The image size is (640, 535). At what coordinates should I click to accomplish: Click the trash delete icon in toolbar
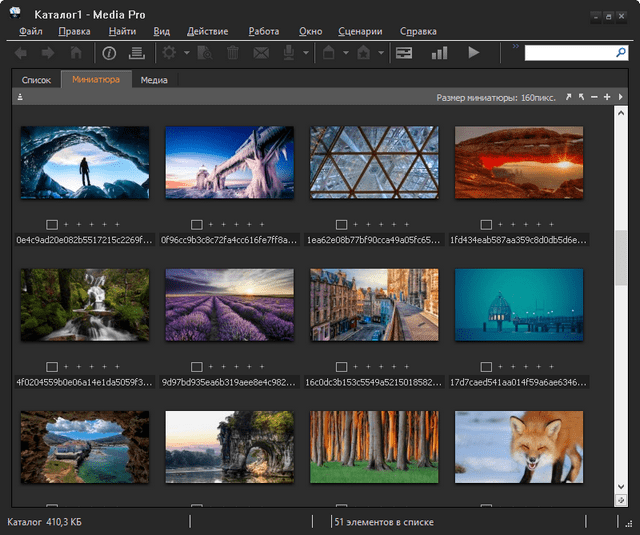pos(233,52)
